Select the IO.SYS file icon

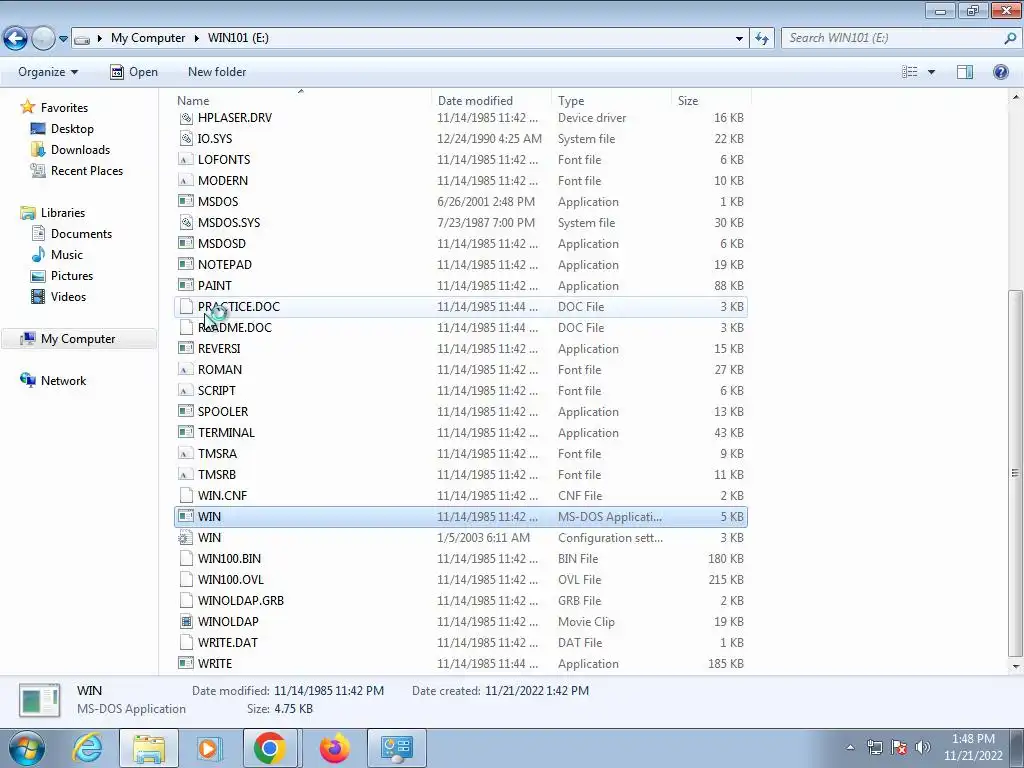pyautogui.click(x=186, y=139)
